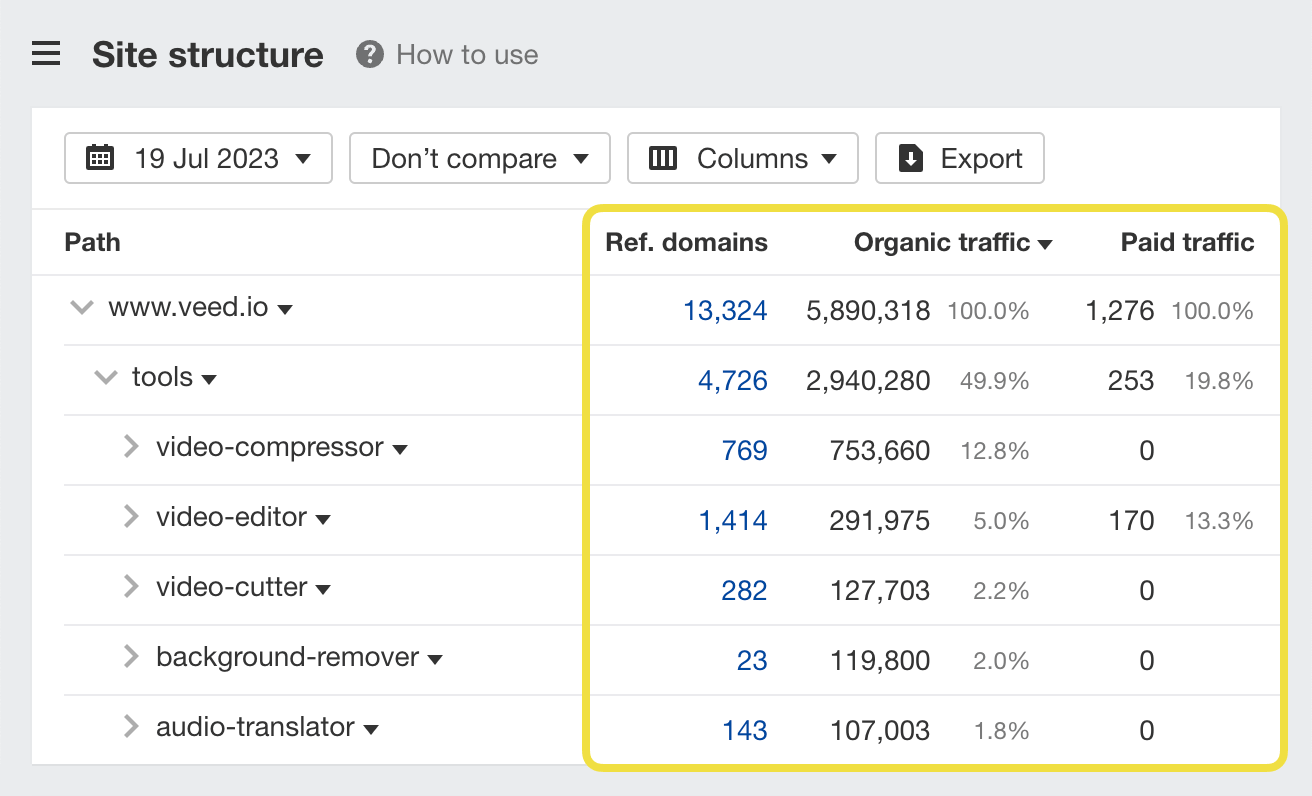Open the Columns dropdown
The height and width of the screenshot is (796, 1312).
(743, 158)
